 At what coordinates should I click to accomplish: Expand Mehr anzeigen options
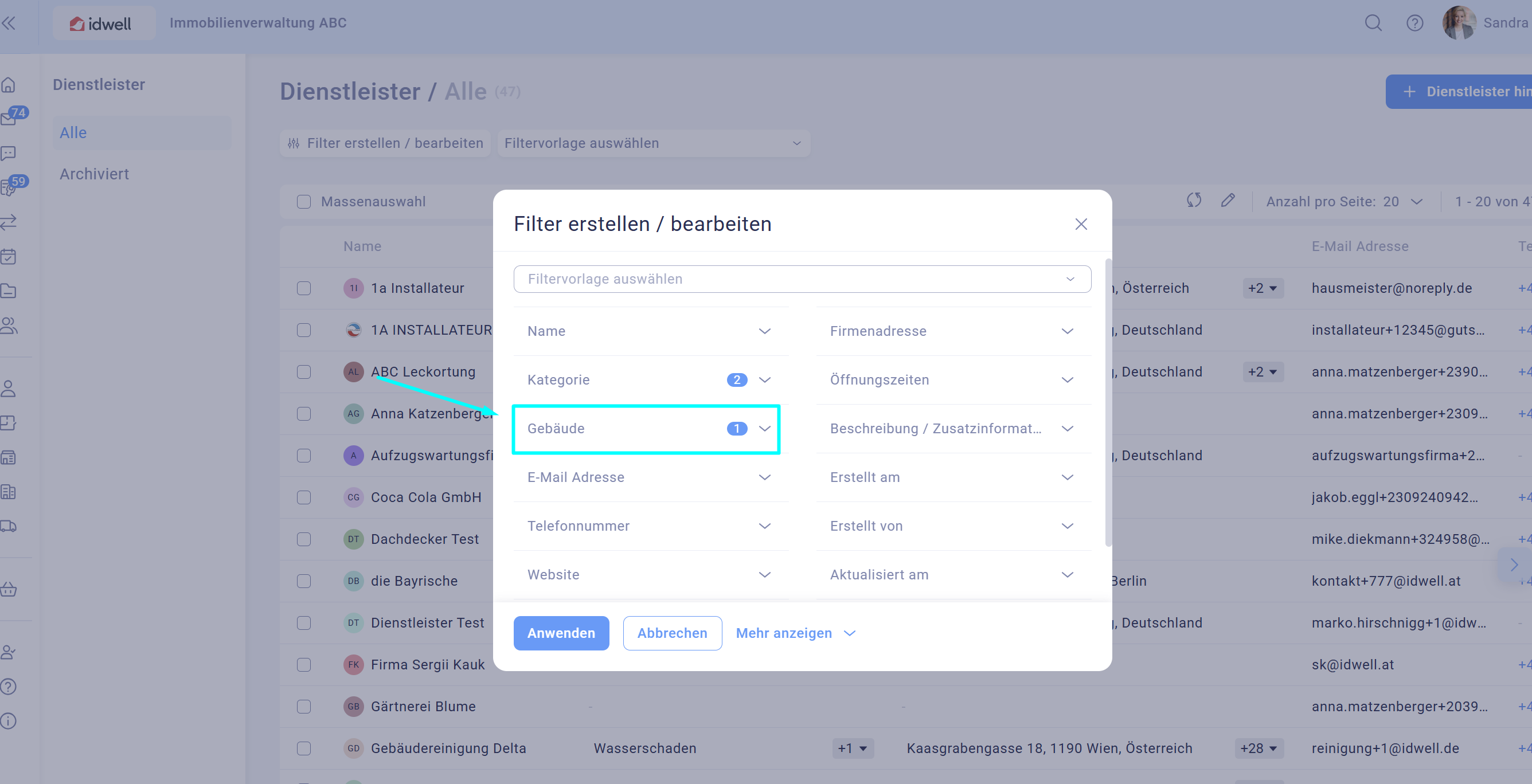(796, 633)
